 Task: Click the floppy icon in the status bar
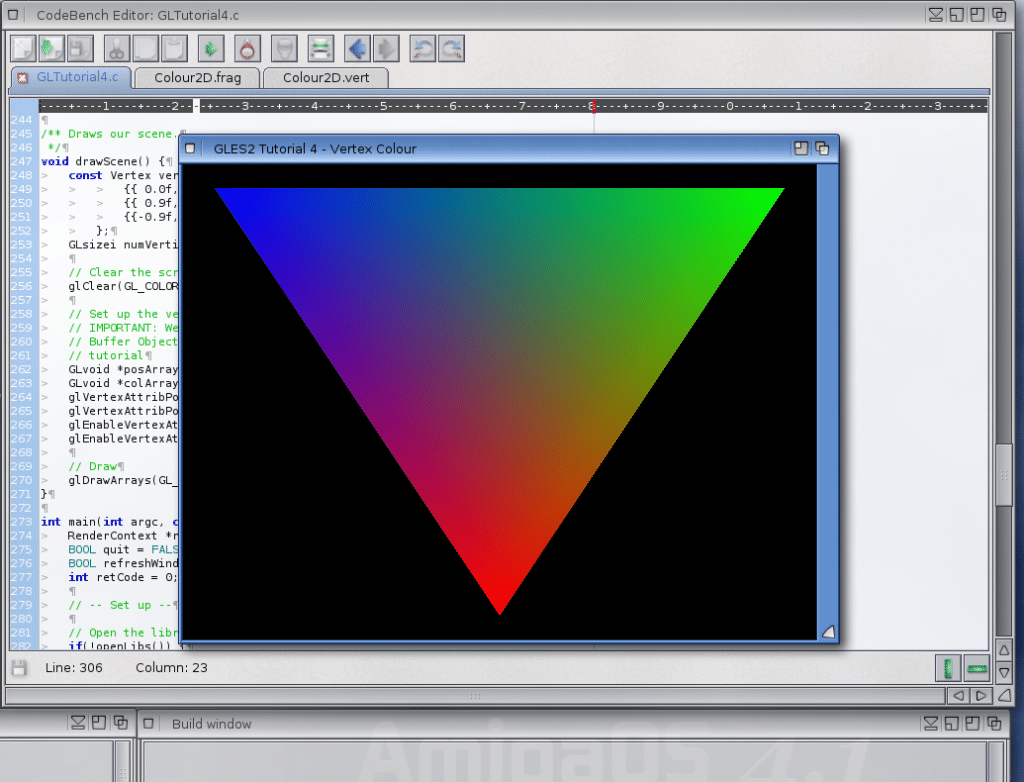click(x=19, y=667)
